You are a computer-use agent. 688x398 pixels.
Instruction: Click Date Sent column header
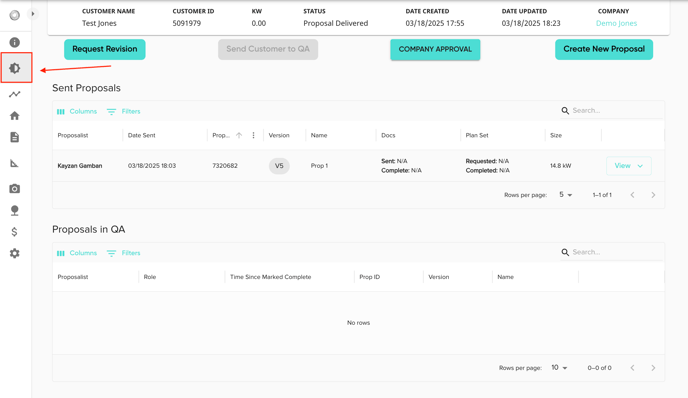click(x=141, y=135)
